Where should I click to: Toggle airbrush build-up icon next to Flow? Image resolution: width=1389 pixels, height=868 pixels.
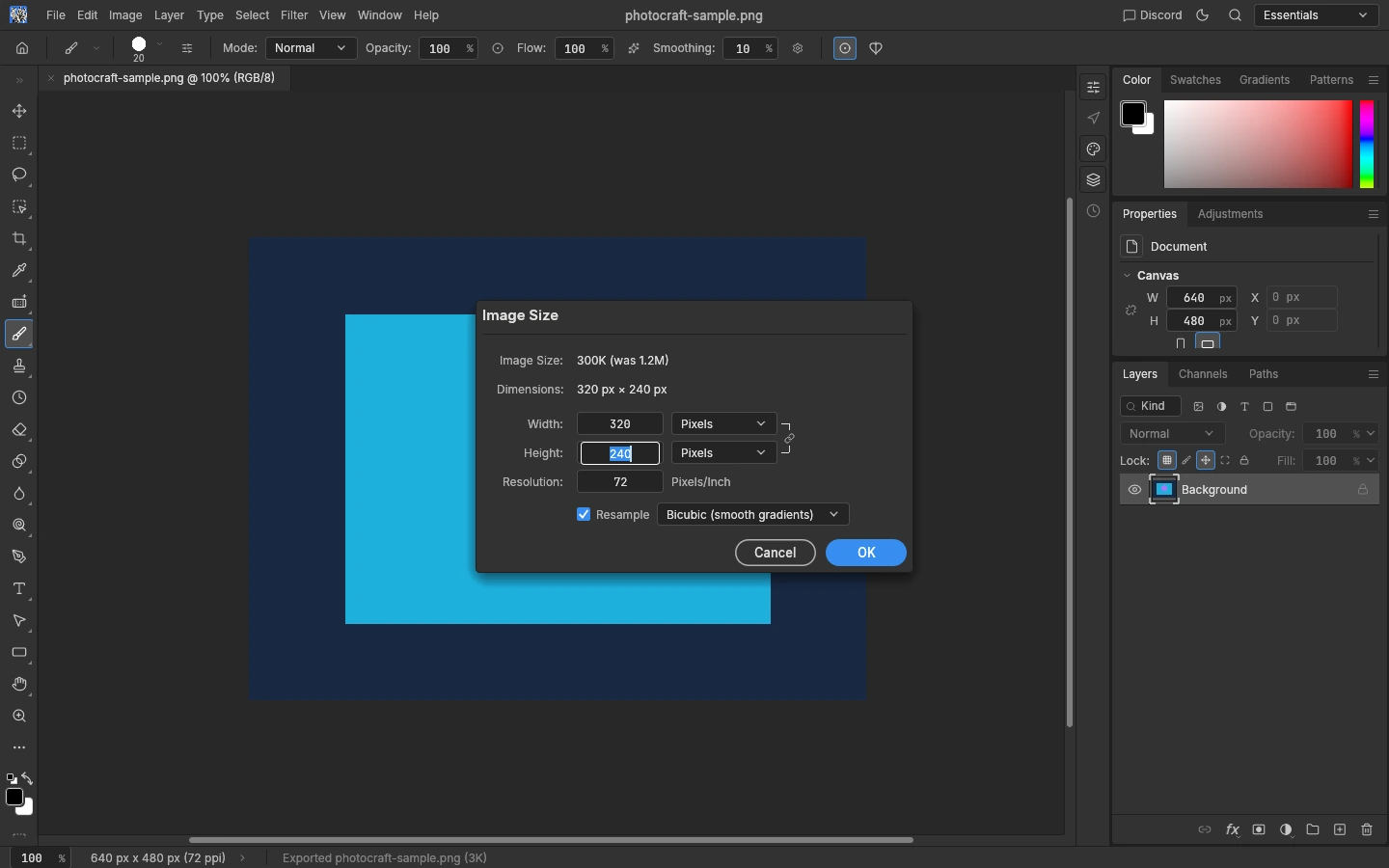(x=634, y=48)
